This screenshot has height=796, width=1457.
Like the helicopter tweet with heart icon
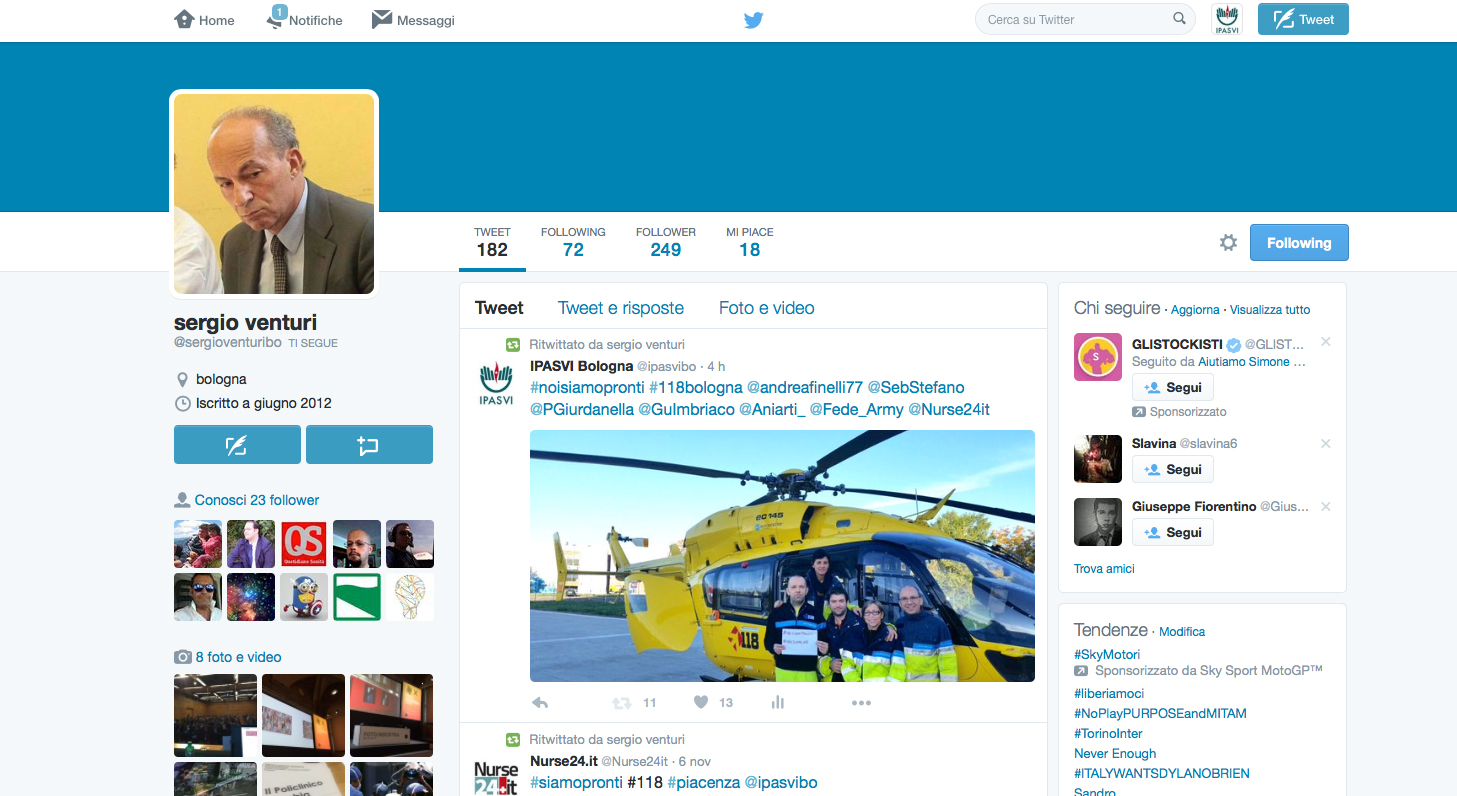click(x=701, y=703)
